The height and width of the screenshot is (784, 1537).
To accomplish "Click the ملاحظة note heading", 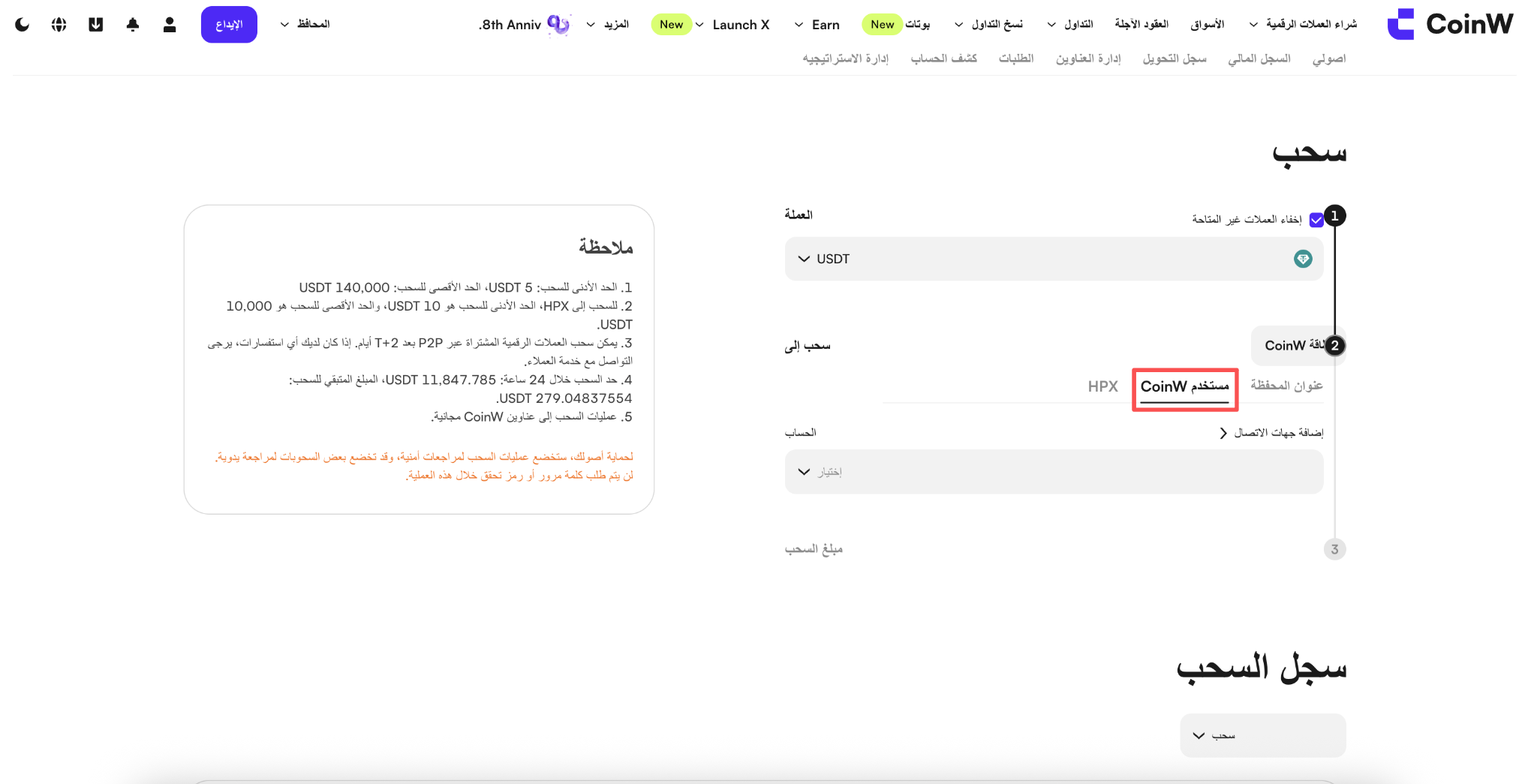I will pos(606,247).
